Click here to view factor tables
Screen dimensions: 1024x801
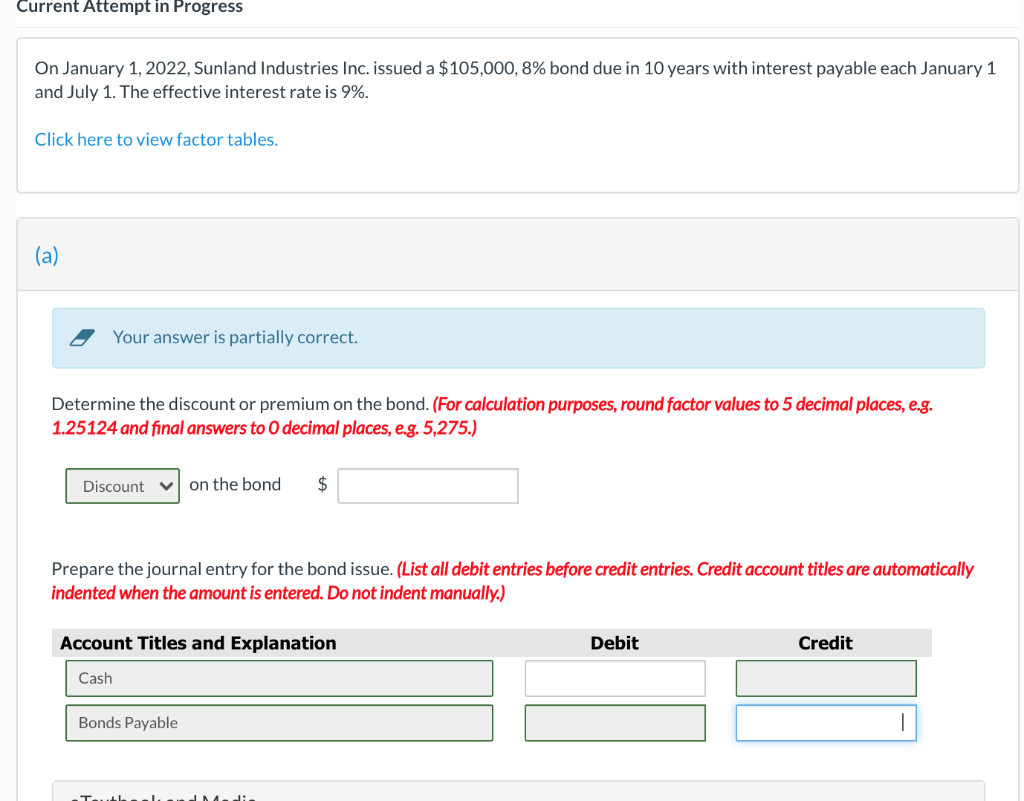(156, 139)
